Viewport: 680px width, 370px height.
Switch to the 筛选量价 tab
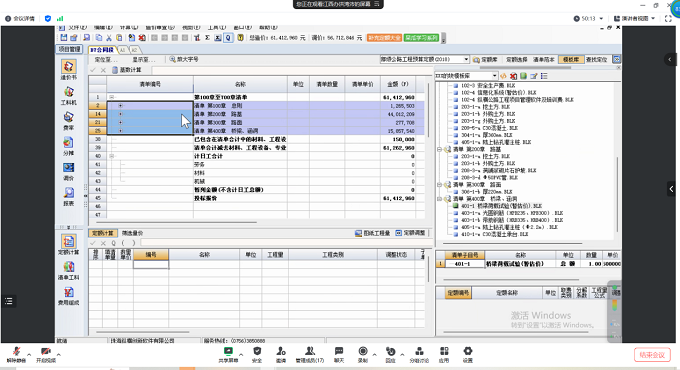pos(132,233)
